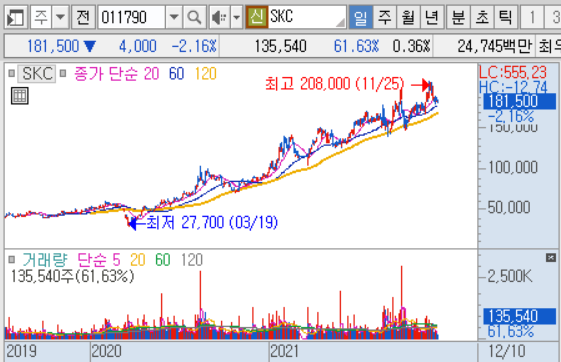Toggle the square checkbox left of the SKC legend
The height and width of the screenshot is (362, 561).
(11, 74)
